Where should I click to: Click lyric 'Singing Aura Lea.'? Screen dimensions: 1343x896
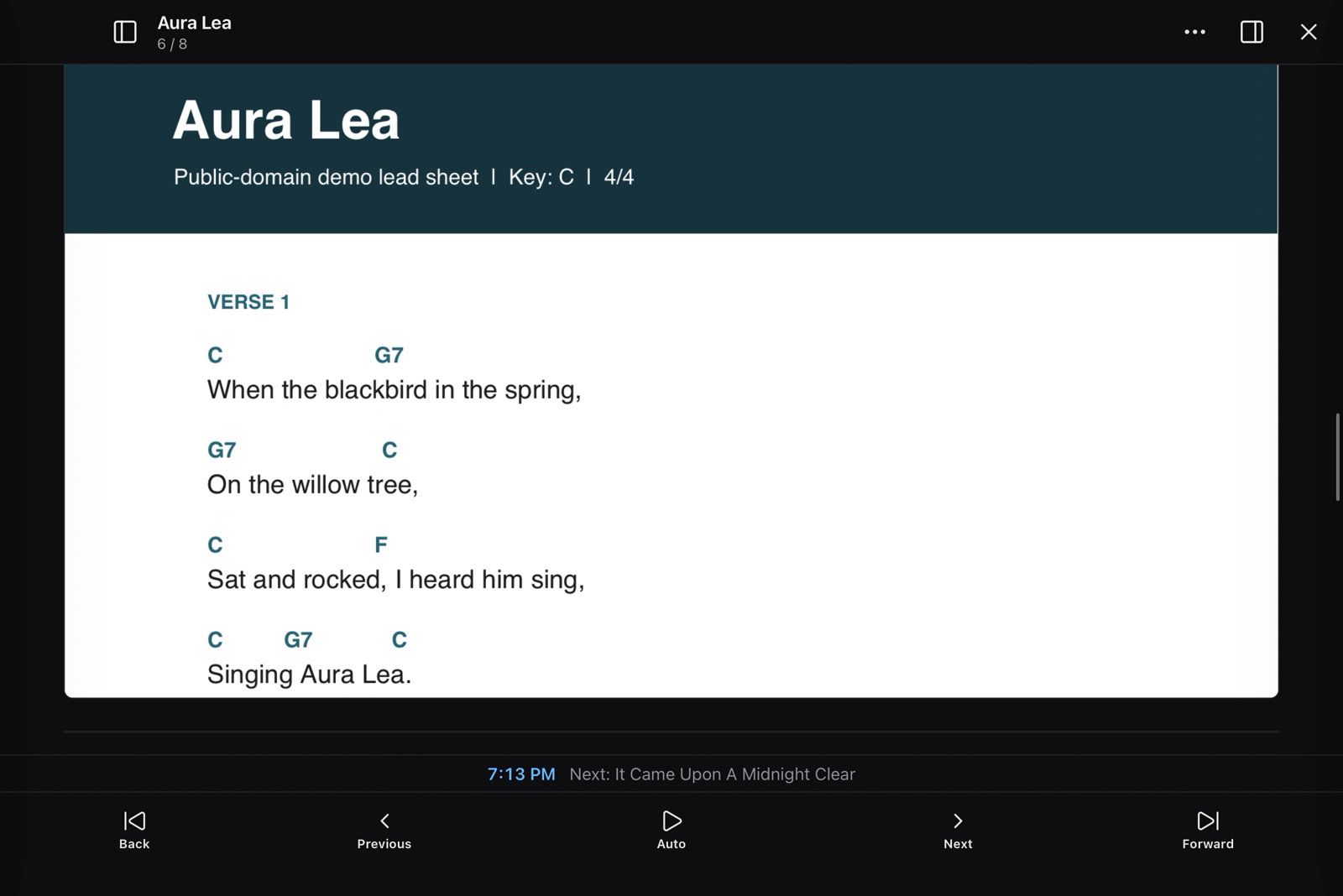tap(309, 675)
